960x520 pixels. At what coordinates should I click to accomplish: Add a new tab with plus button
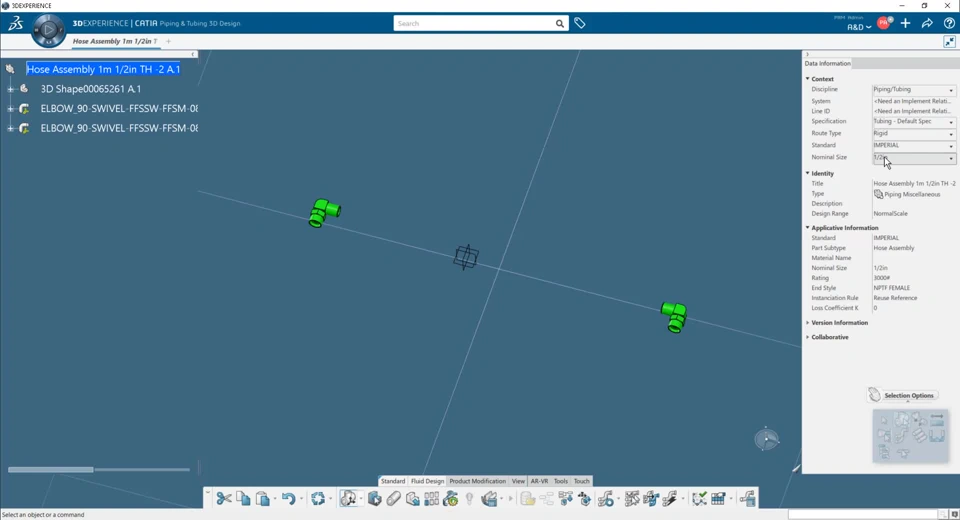click(168, 42)
